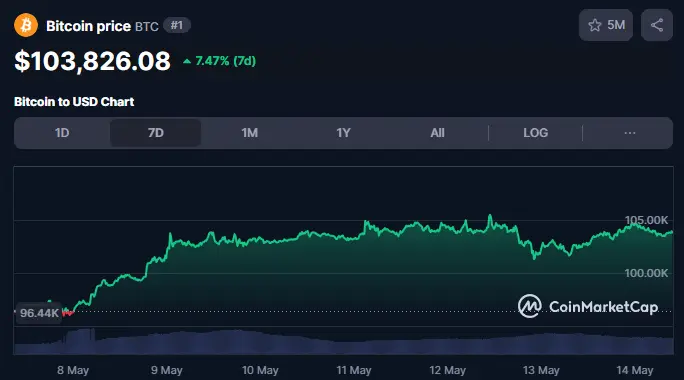
Task: Click the star watchlist icon
Action: point(595,25)
